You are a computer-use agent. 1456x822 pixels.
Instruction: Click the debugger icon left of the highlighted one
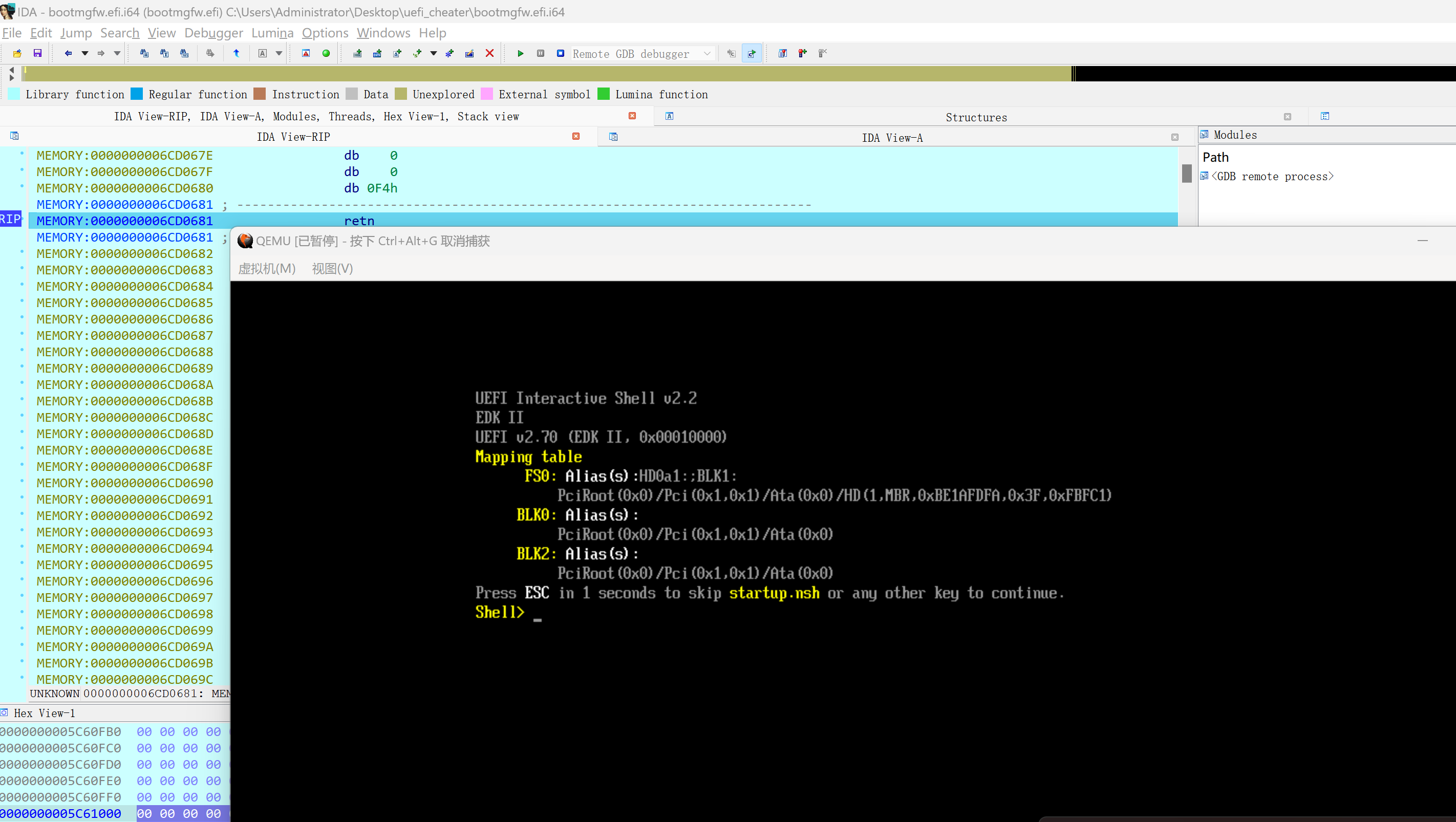point(732,53)
